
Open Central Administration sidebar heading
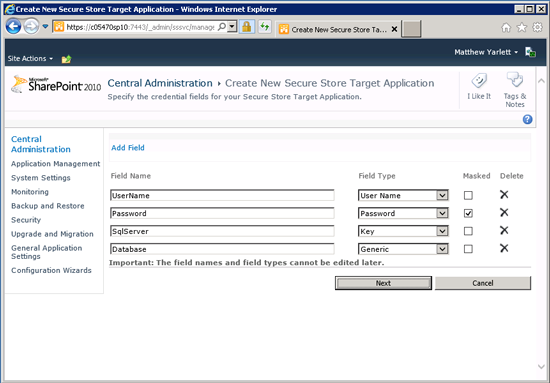point(41,144)
